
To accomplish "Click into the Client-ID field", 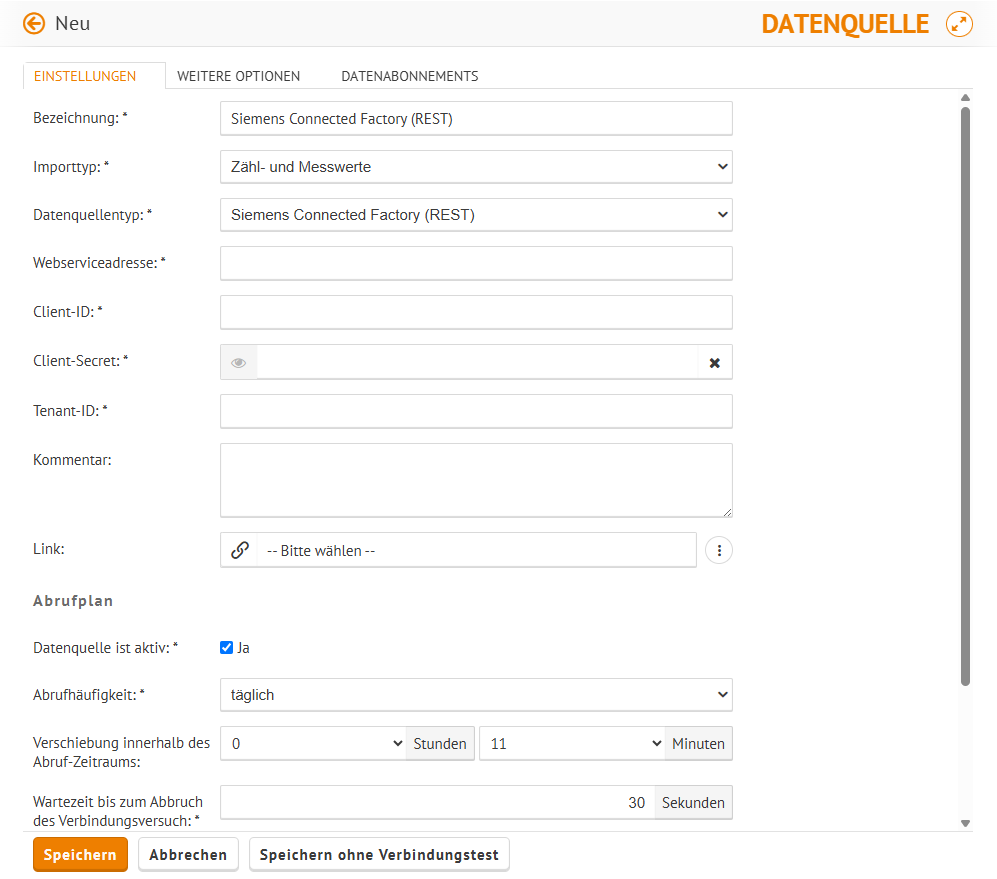I will 476,312.
